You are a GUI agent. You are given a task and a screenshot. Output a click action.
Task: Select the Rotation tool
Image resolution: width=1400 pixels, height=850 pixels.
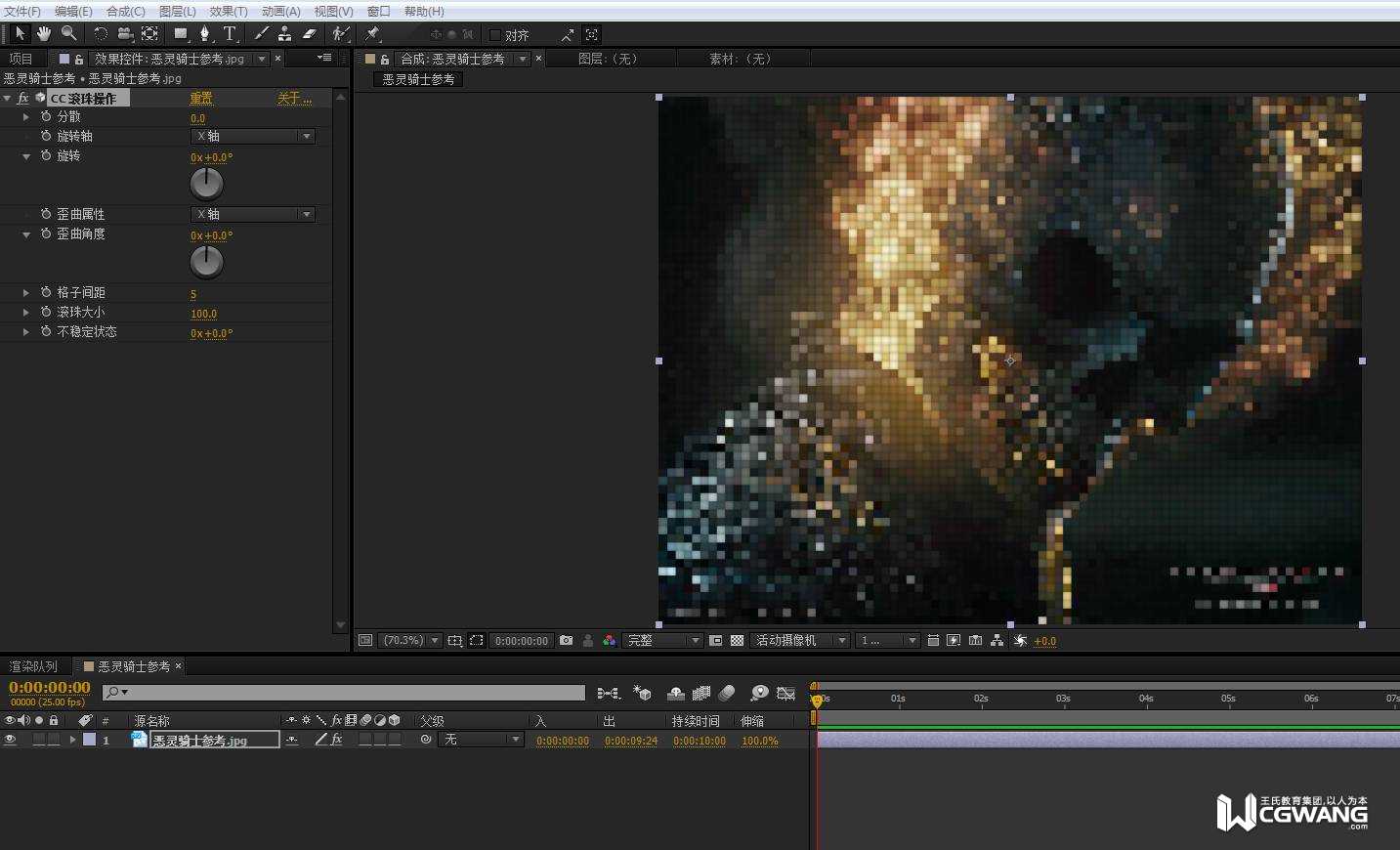[x=101, y=33]
